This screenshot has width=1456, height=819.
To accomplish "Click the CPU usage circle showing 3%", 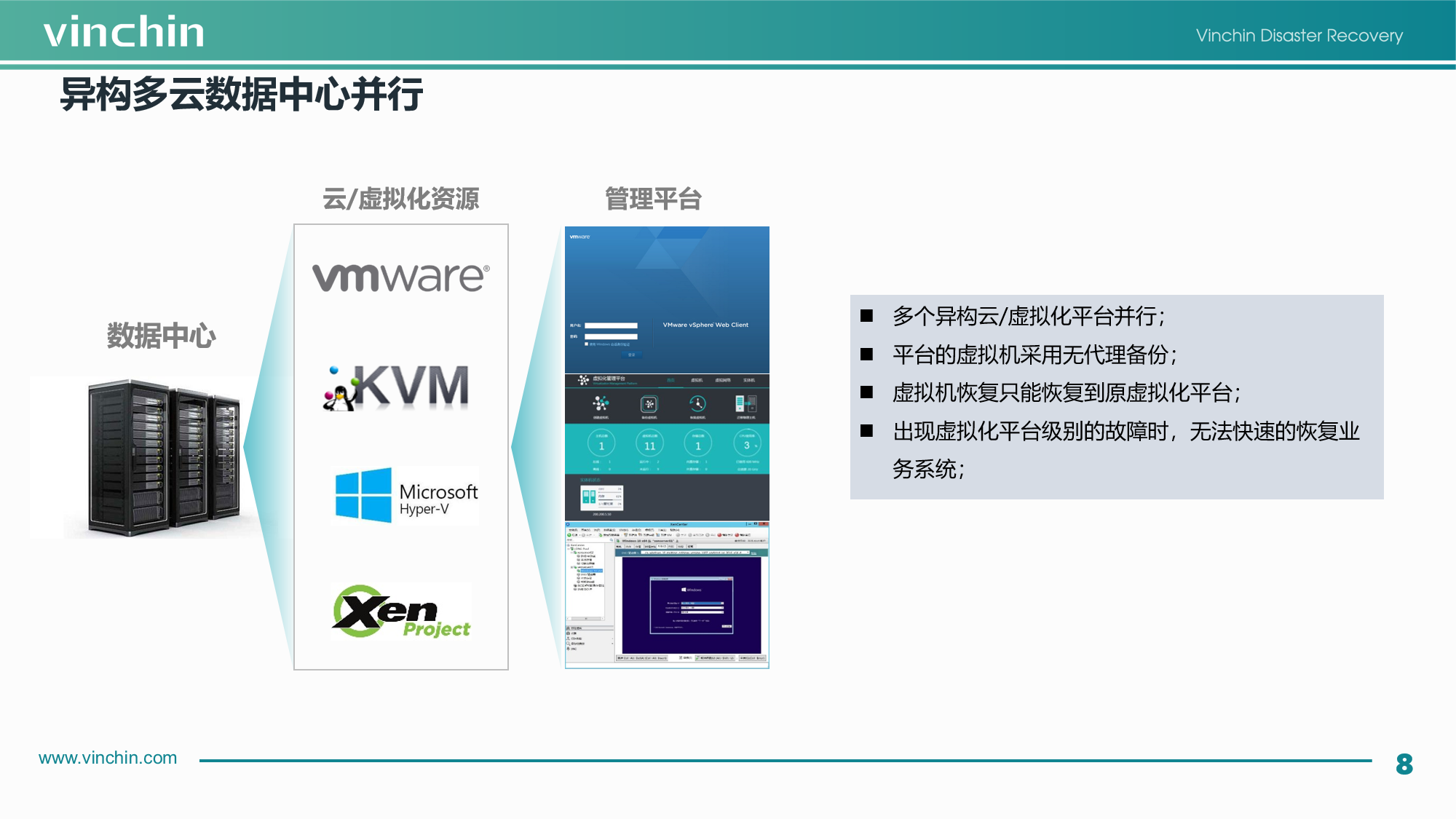I will point(747,443).
